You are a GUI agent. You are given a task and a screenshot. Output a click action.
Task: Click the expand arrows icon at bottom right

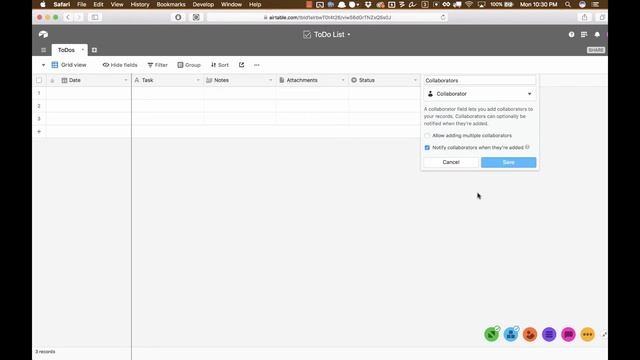click(x=604, y=334)
